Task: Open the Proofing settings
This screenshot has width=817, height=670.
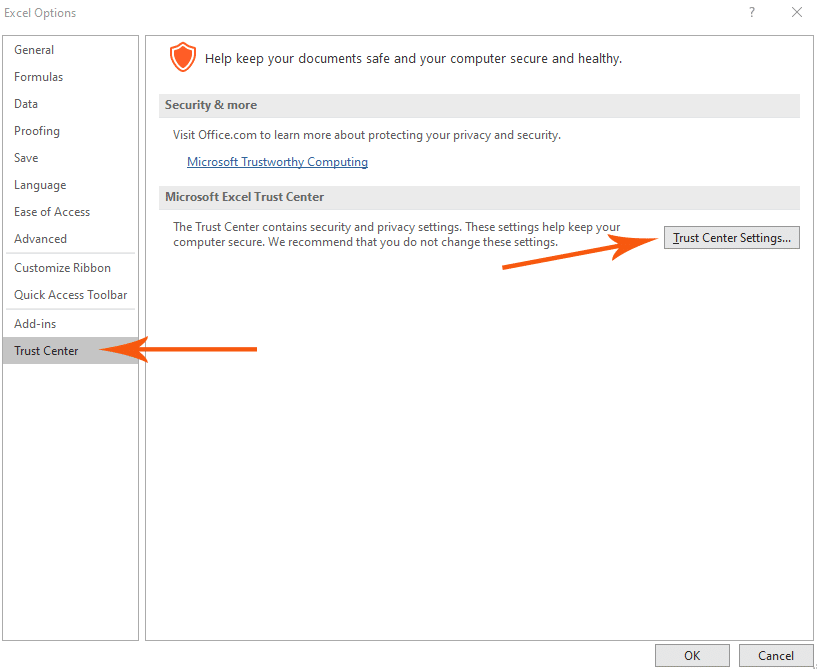Action: click(36, 130)
